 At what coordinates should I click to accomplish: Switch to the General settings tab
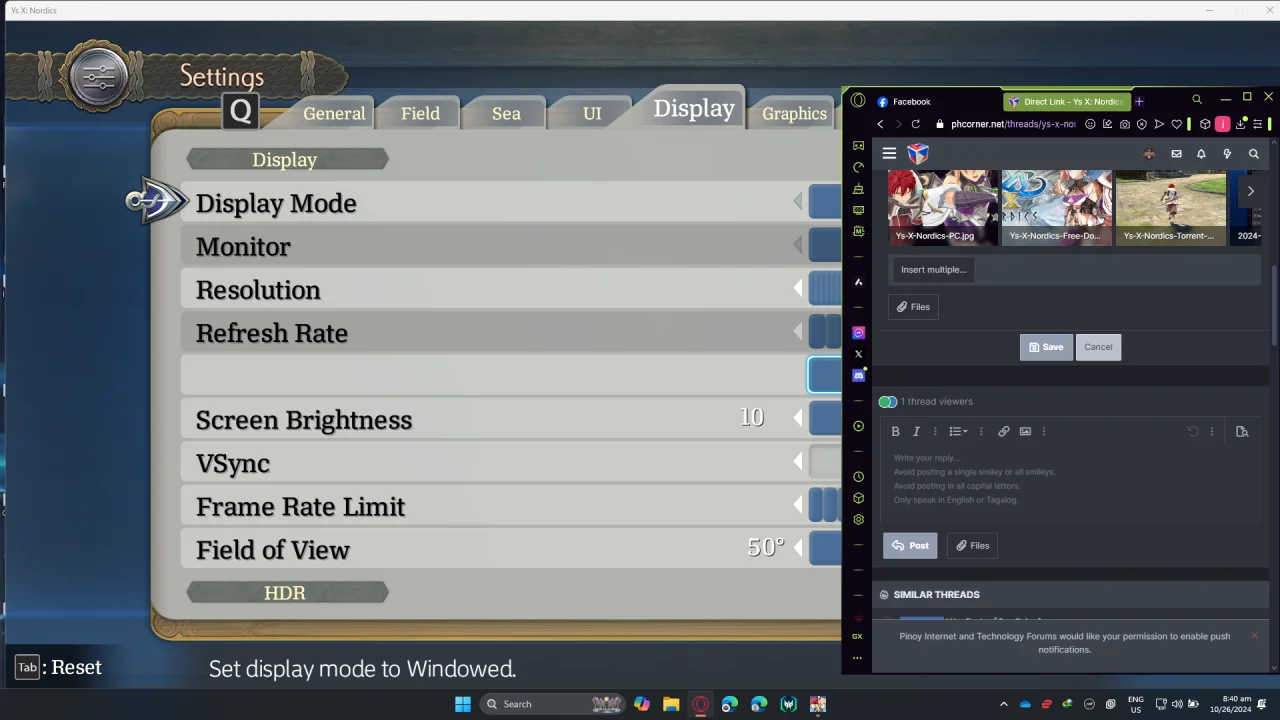(334, 113)
